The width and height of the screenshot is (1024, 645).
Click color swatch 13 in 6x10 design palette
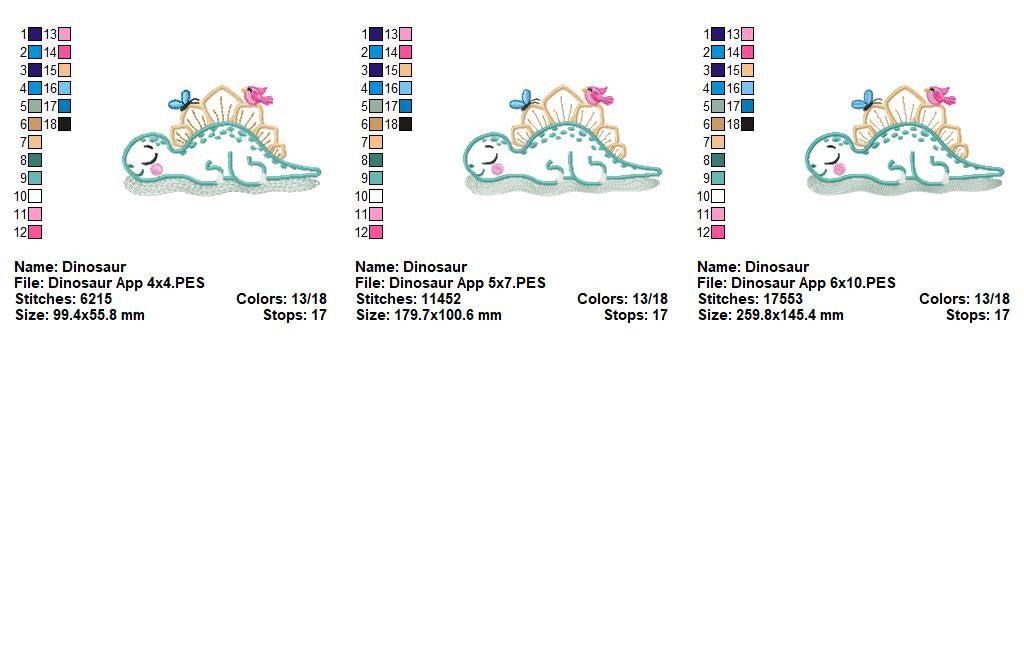pyautogui.click(x=748, y=34)
